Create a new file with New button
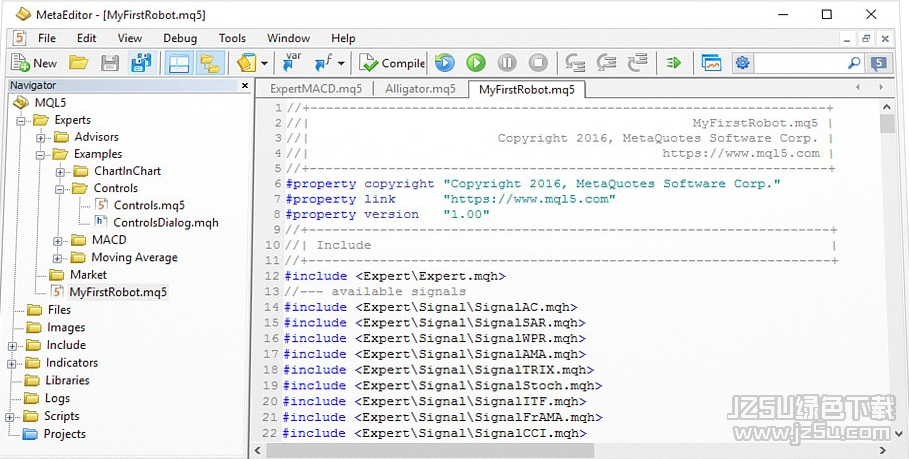The image size is (909, 459). tap(34, 63)
